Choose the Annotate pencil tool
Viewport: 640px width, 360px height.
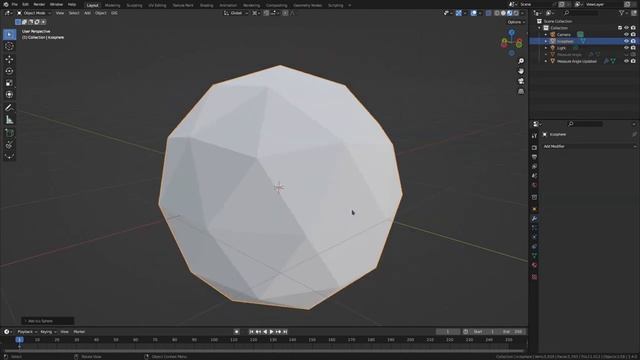click(9, 108)
